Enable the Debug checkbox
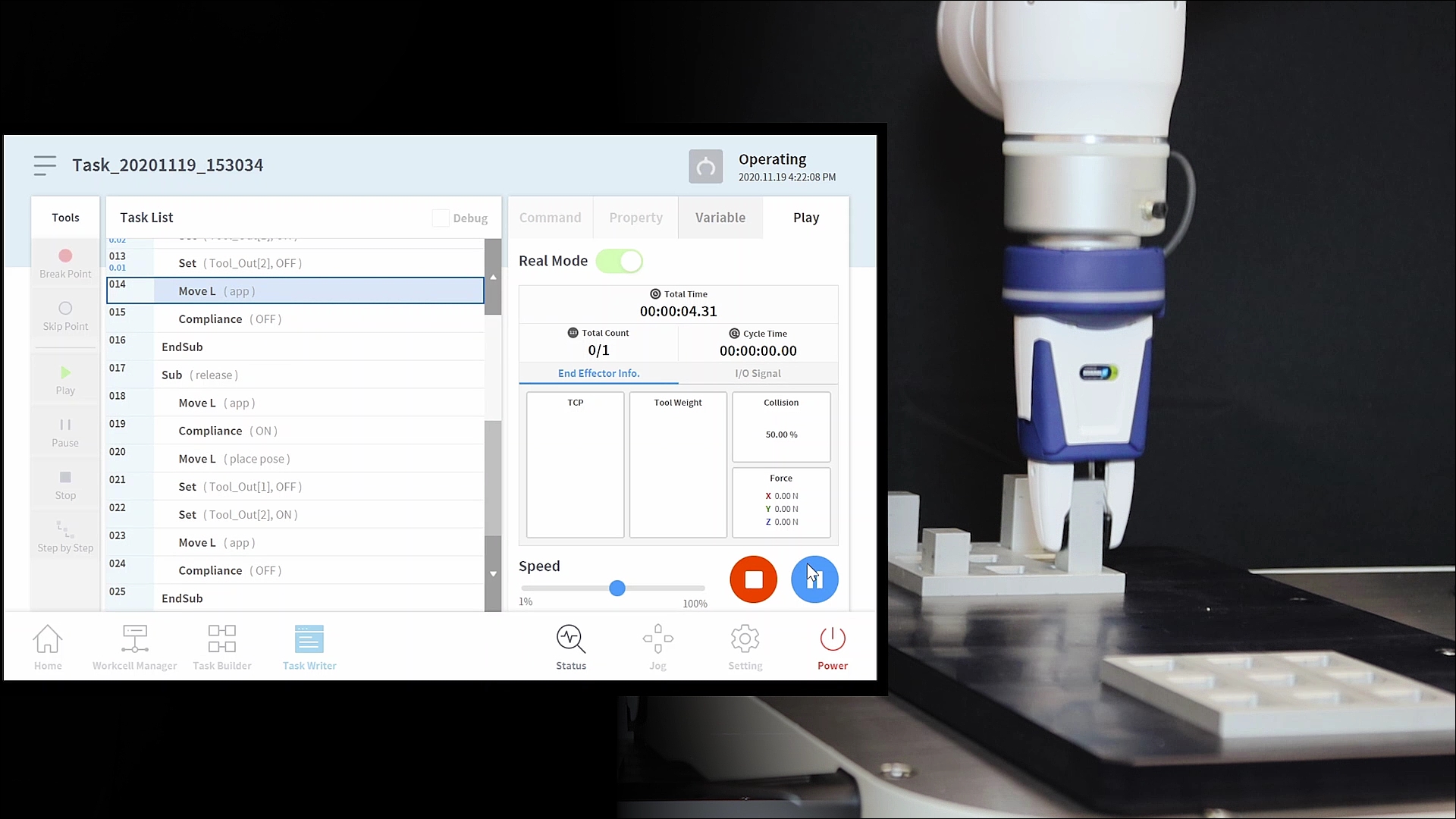Viewport: 1456px width, 819px height. (x=441, y=218)
